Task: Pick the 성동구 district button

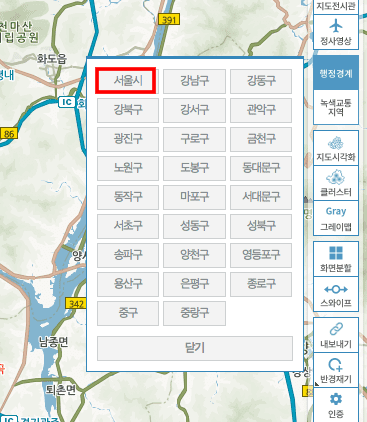Action: click(194, 226)
